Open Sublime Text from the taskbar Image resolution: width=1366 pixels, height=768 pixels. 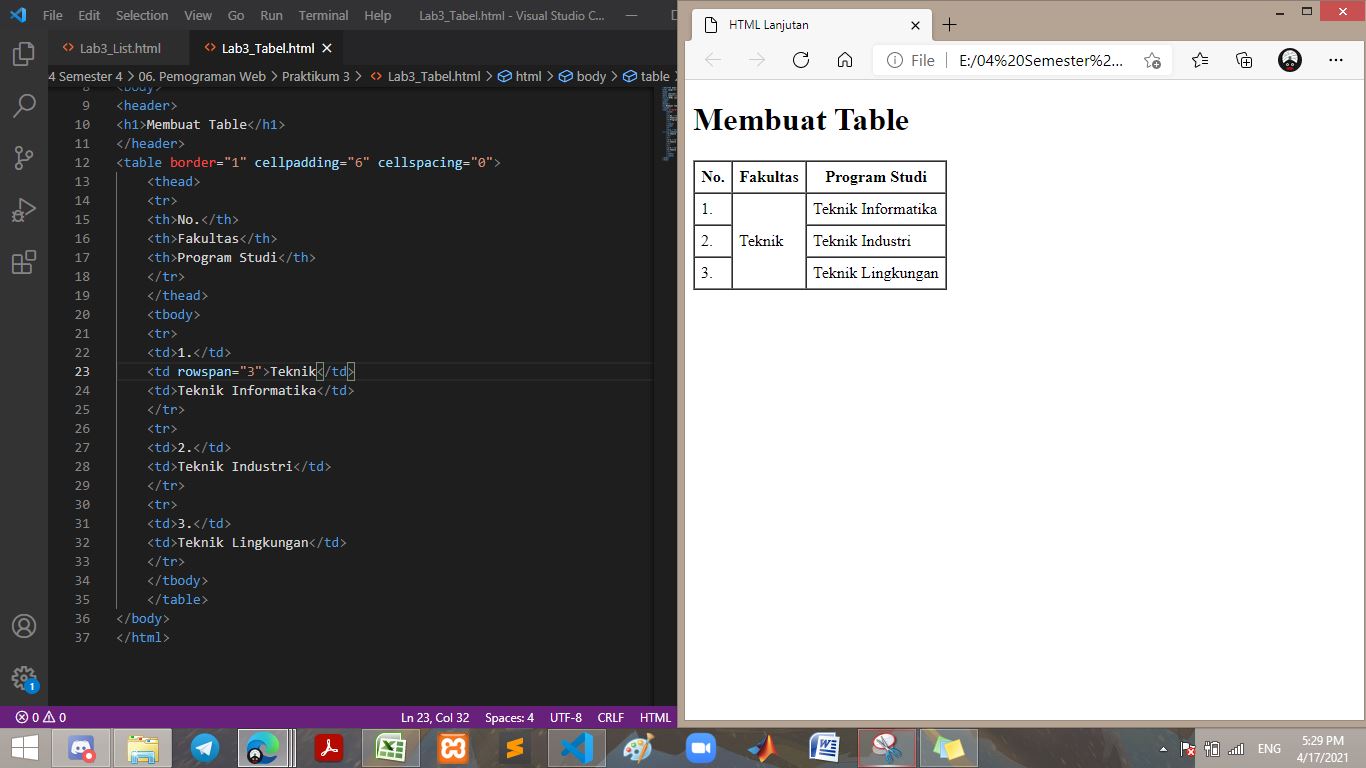tap(513, 747)
